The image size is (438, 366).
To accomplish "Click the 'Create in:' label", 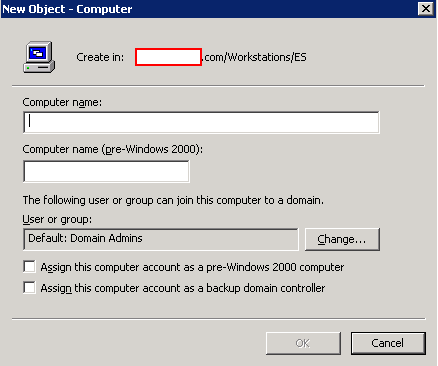I will [x=100, y=57].
